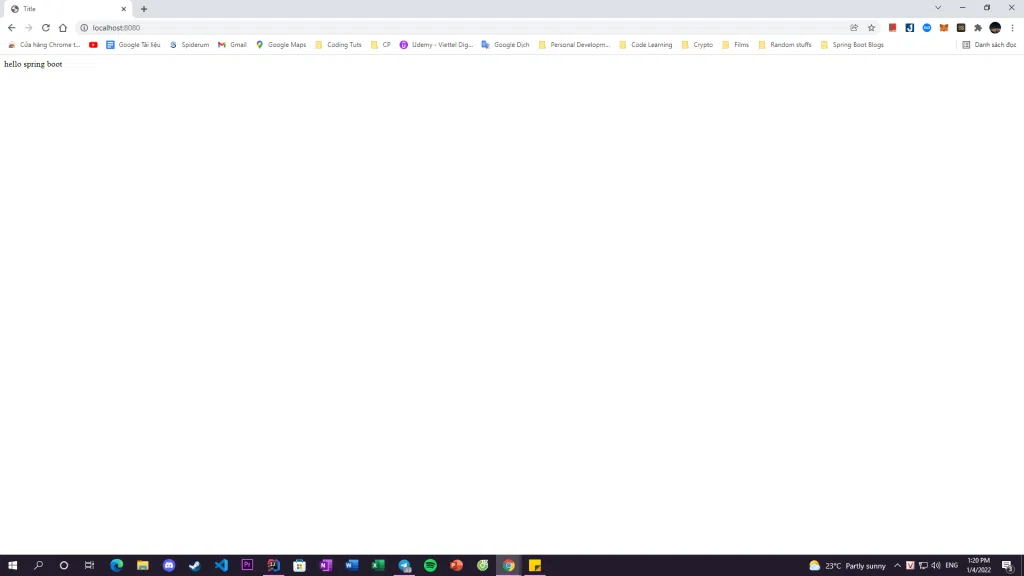This screenshot has height=576, width=1024.
Task: Open OneNote from the taskbar
Action: [326, 566]
